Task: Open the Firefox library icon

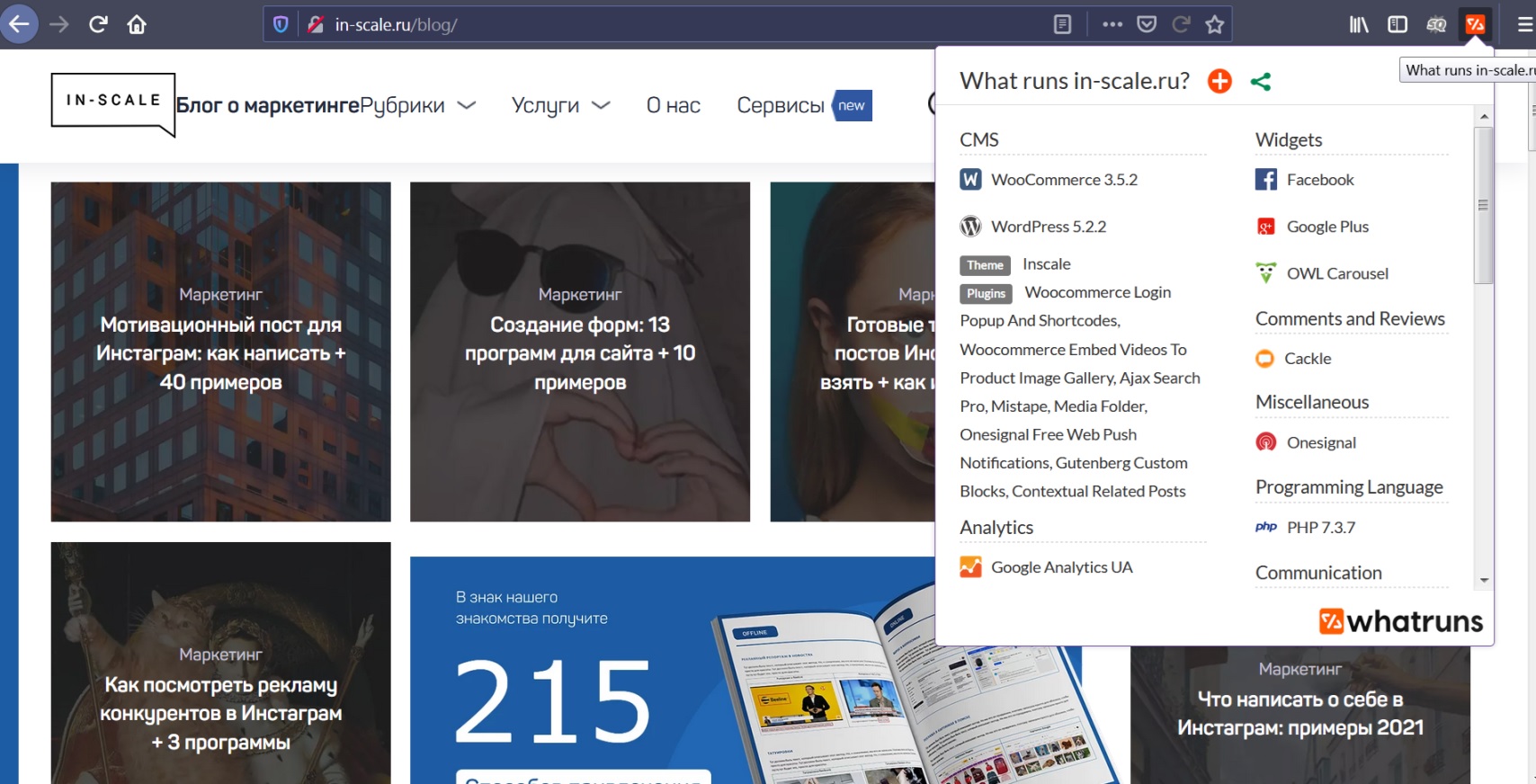Action: pos(1359,24)
